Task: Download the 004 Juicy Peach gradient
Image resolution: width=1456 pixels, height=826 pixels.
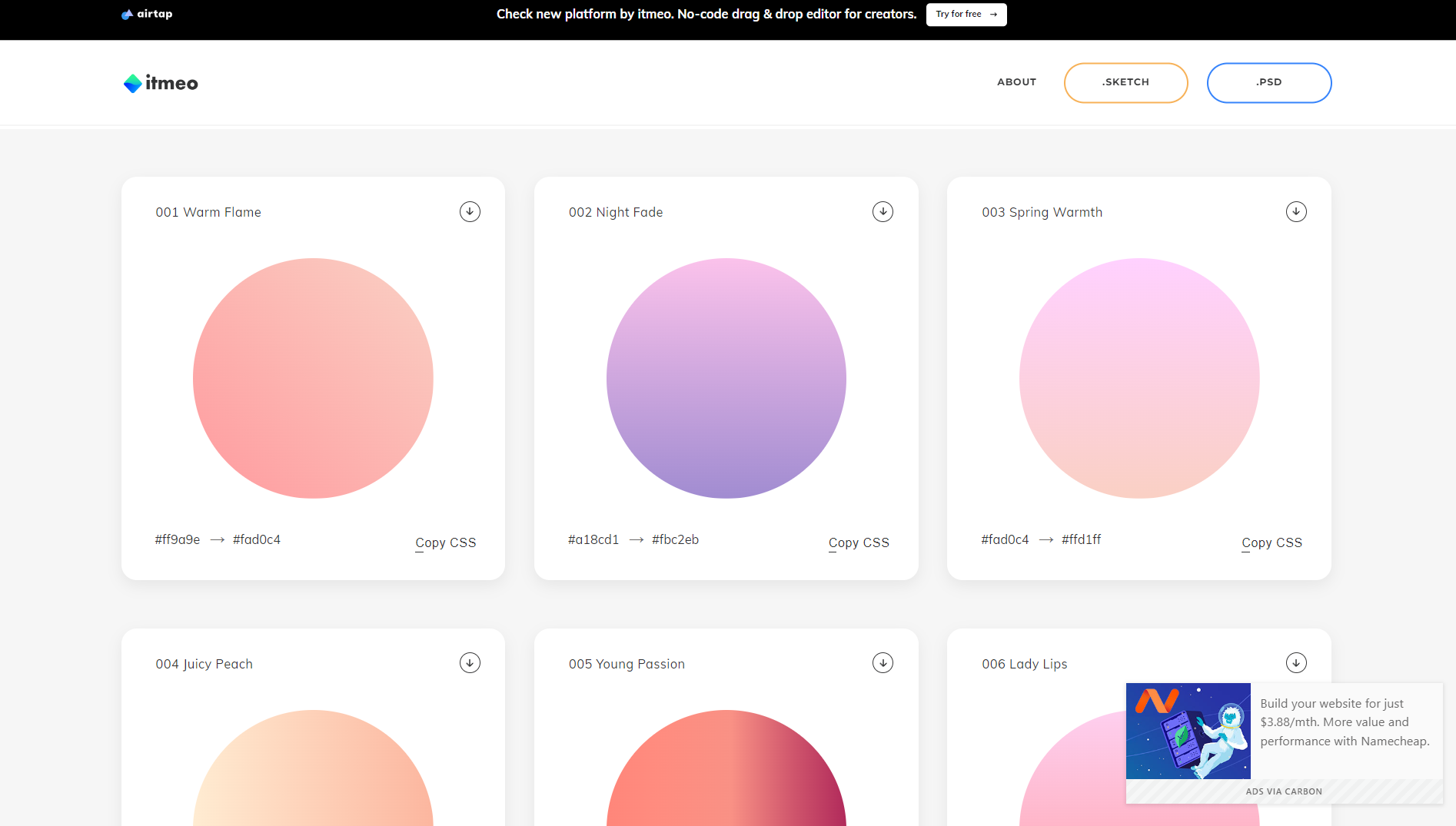Action: [x=470, y=662]
